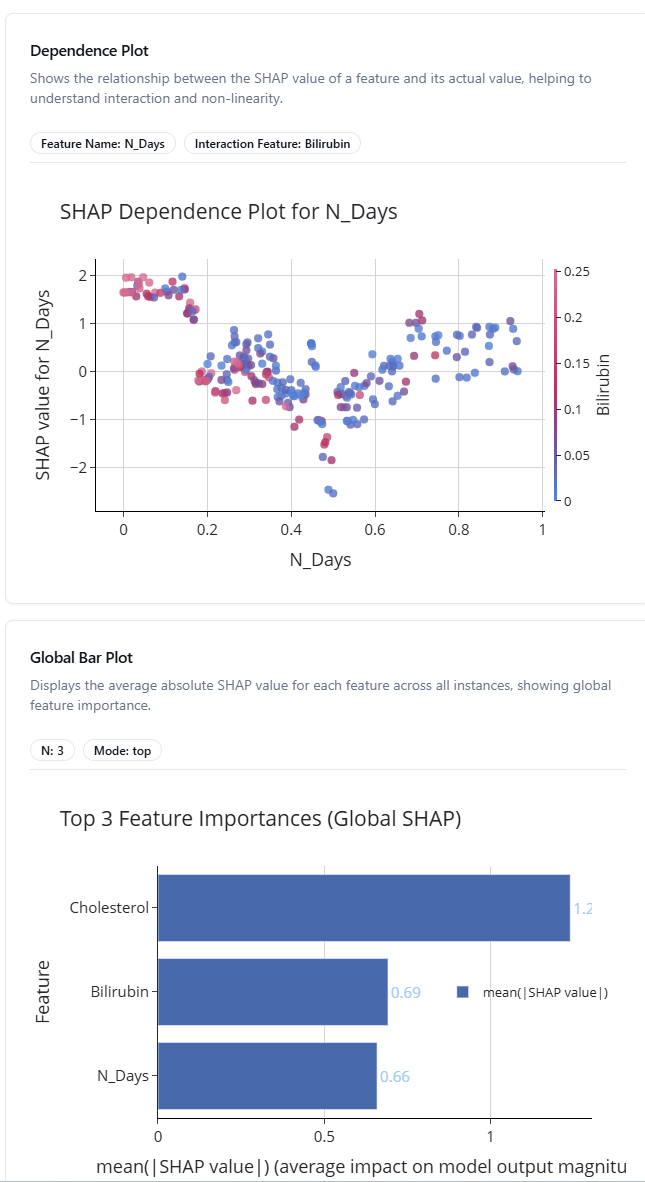Click the Cholesterol bar in the chart
This screenshot has width=645, height=1182.
click(363, 908)
